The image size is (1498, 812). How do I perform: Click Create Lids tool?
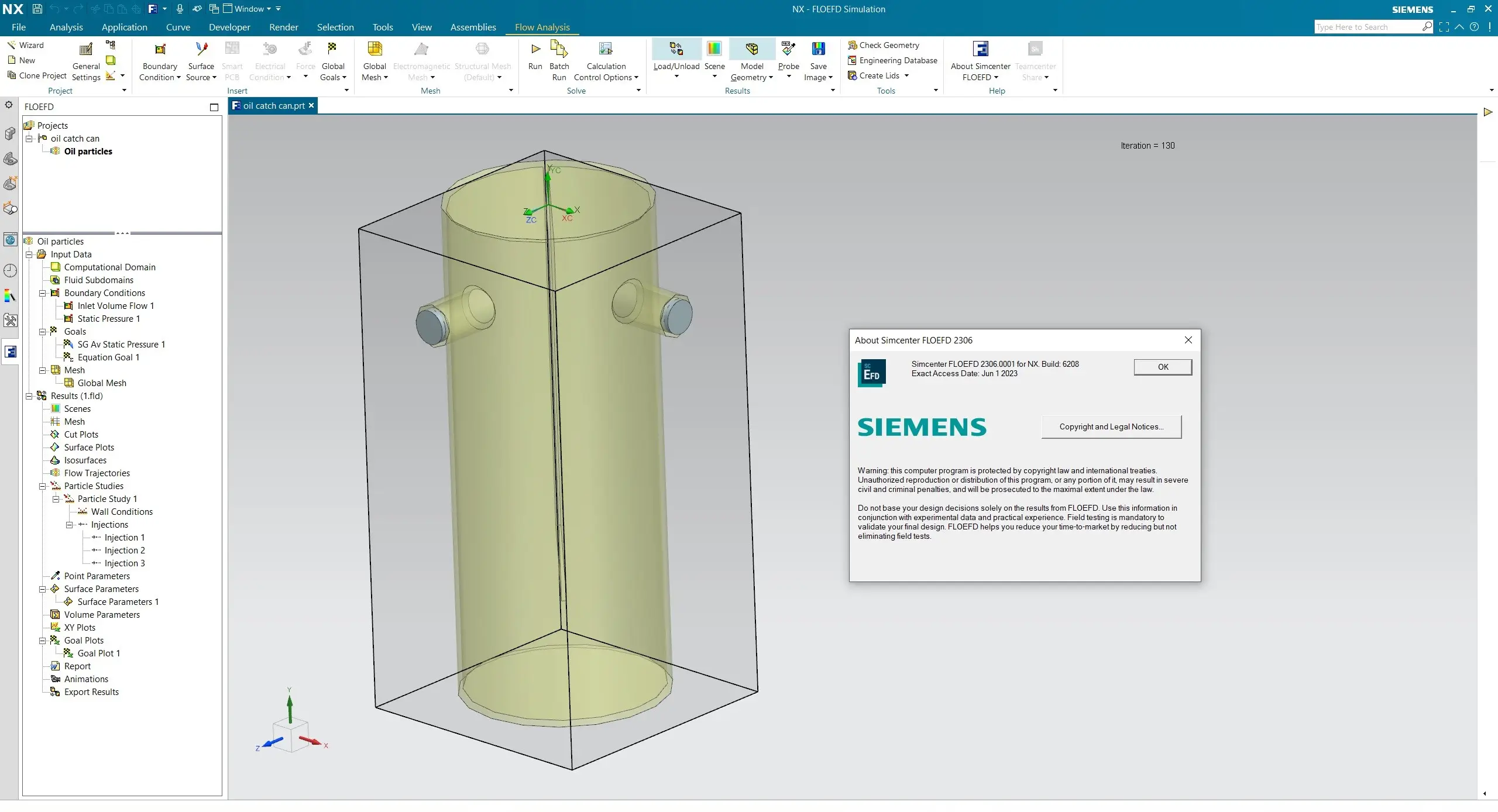(874, 75)
